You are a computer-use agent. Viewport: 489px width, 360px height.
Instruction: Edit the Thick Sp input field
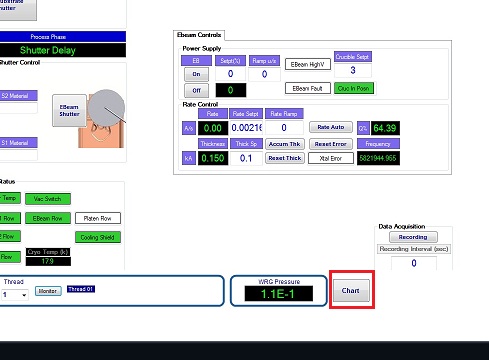(x=246, y=158)
